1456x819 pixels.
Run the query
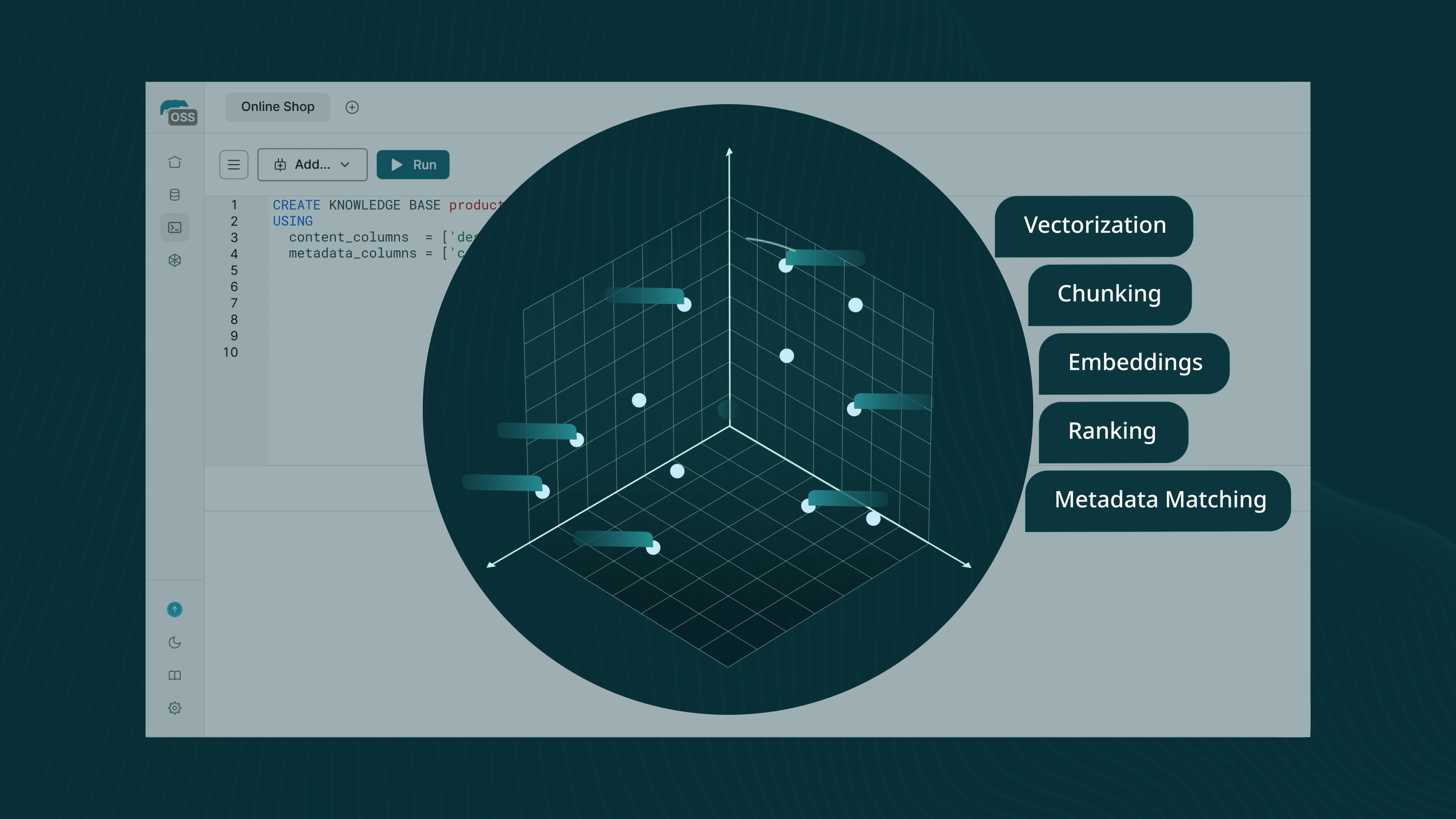point(413,165)
